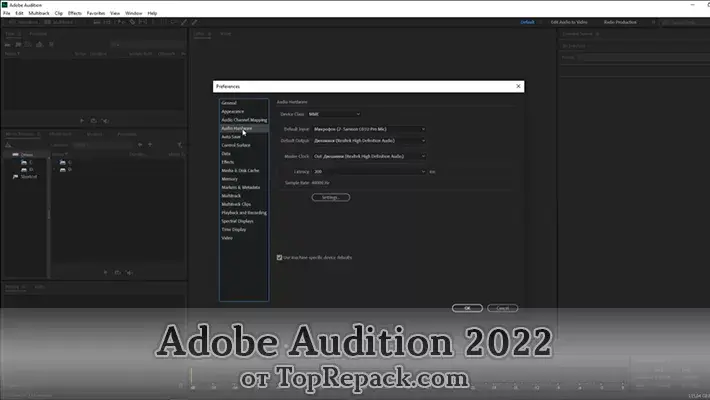Open the File menu
710x400 pixels.
6,13
